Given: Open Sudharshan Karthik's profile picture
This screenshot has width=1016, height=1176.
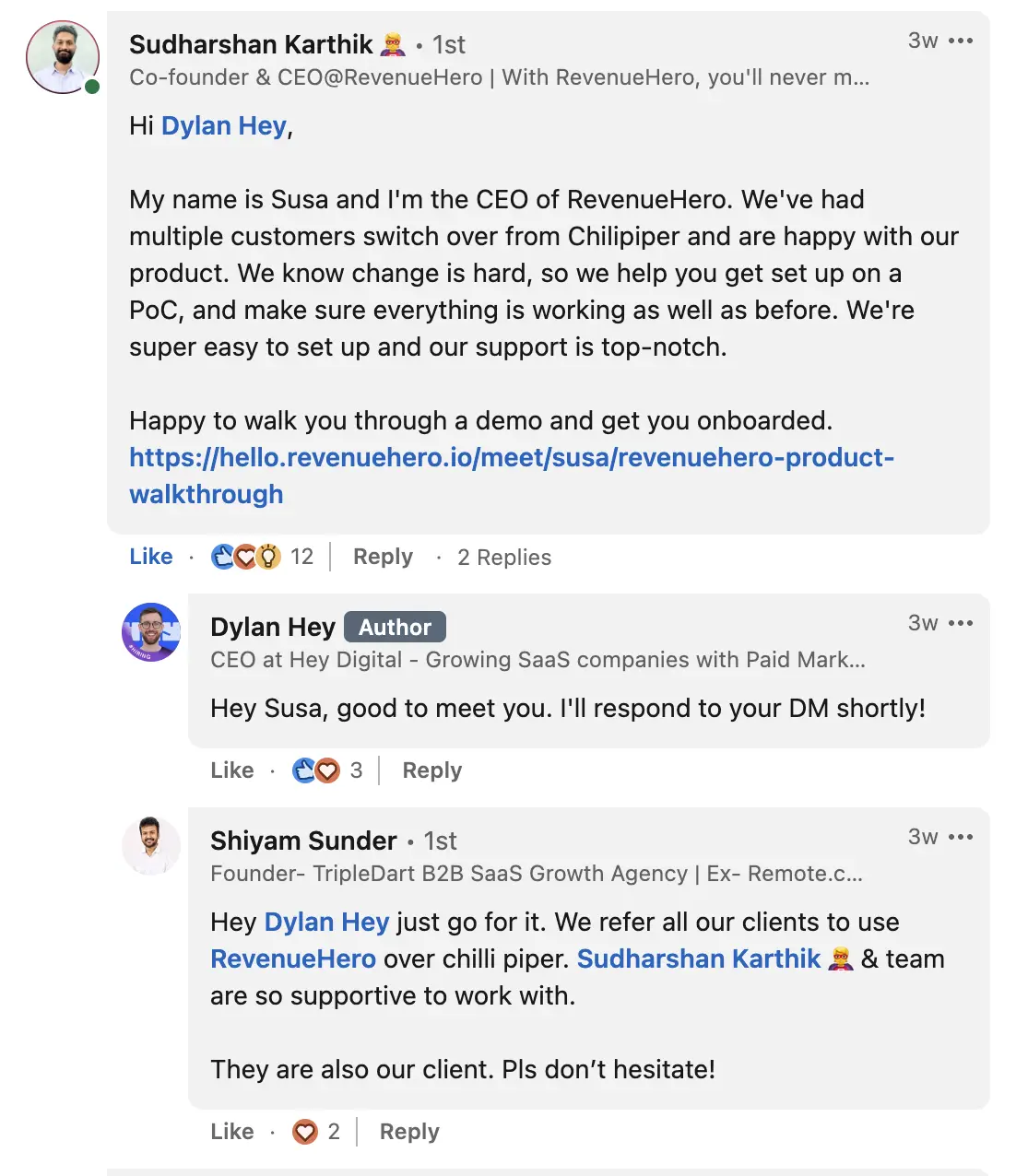Looking at the screenshot, I should point(62,57).
